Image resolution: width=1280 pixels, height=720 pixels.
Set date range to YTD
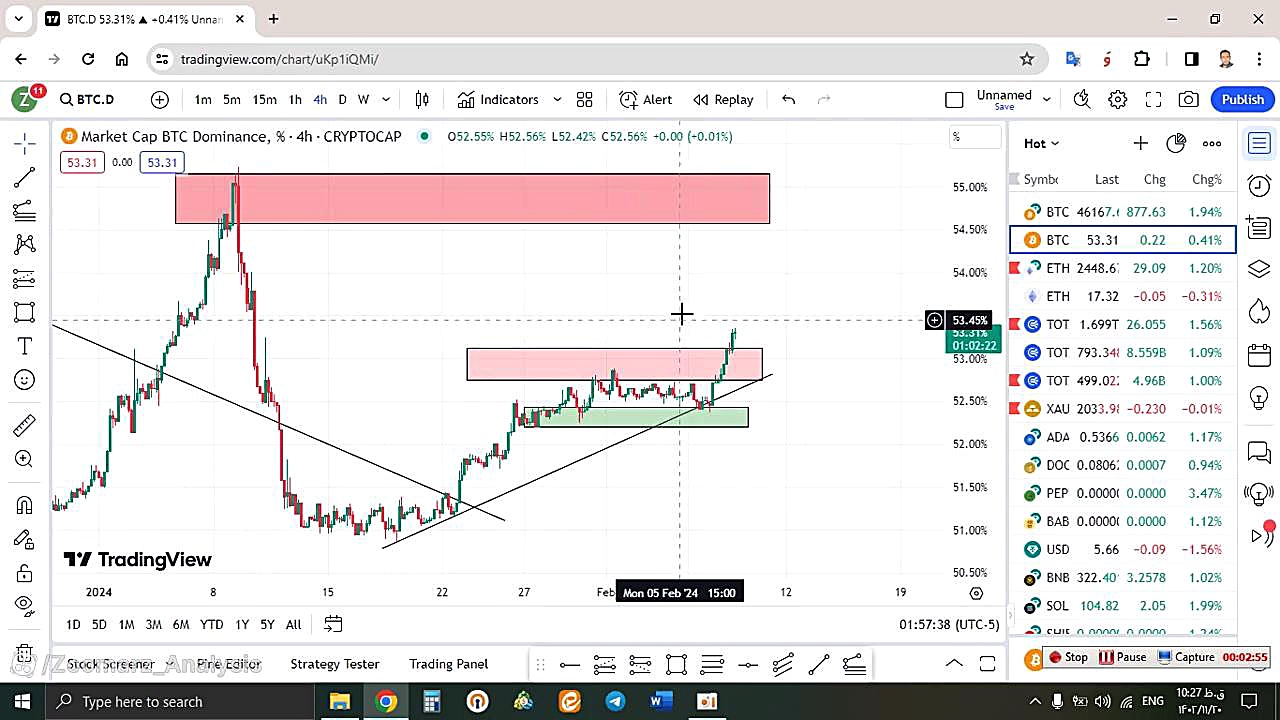click(211, 624)
